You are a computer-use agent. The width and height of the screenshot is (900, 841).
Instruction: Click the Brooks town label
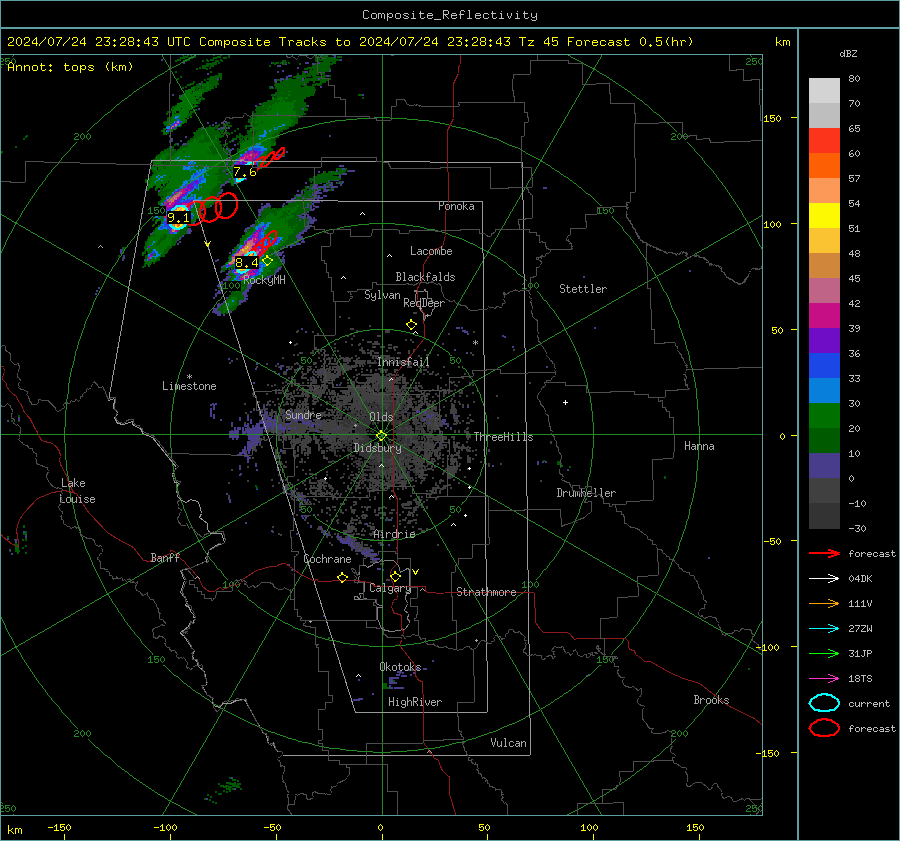711,700
